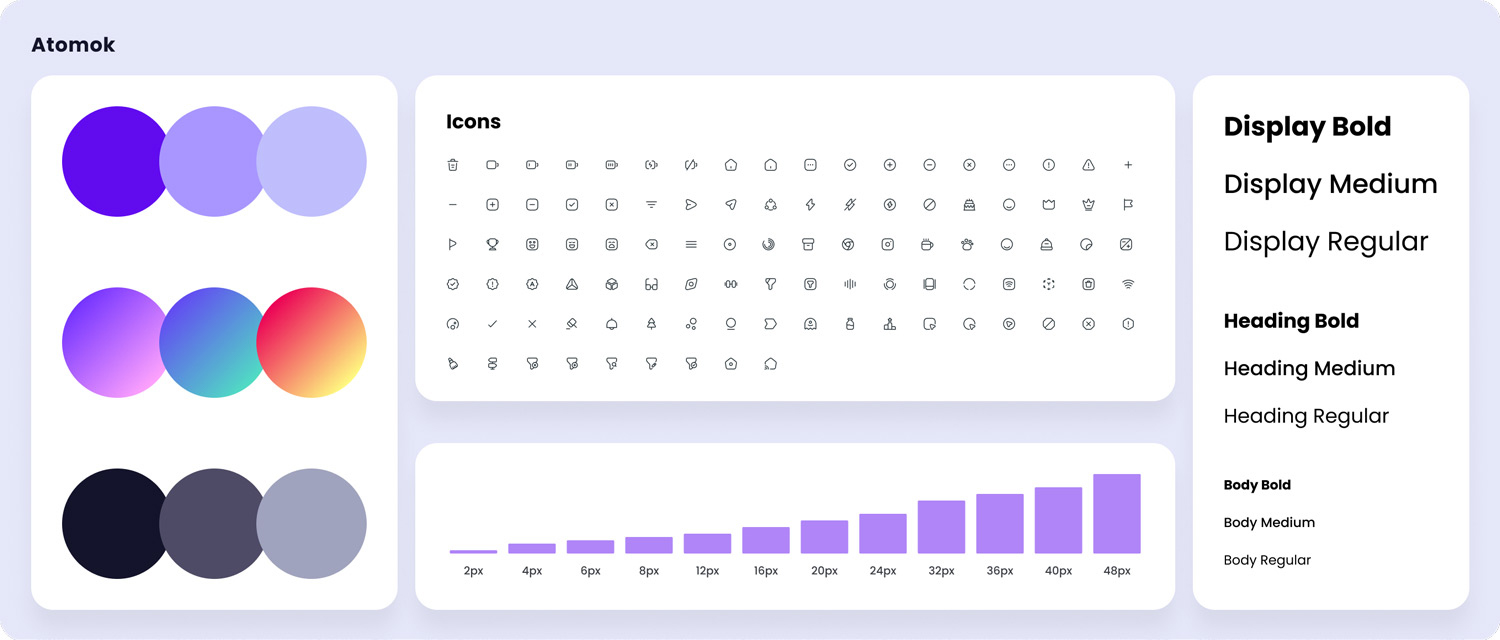Select the notification bell icon
1500x640 pixels.
click(x=611, y=324)
